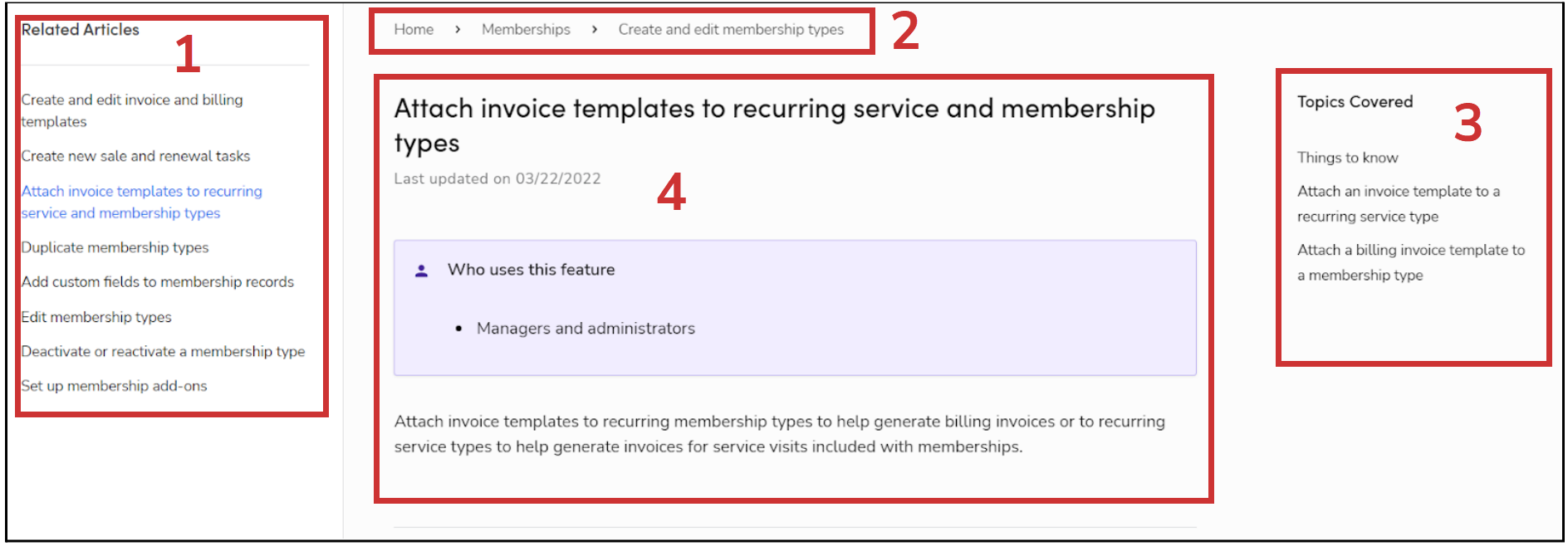Click the person icon beside Who uses this feature
Viewport: 1568px width, 546px height.
(x=422, y=268)
